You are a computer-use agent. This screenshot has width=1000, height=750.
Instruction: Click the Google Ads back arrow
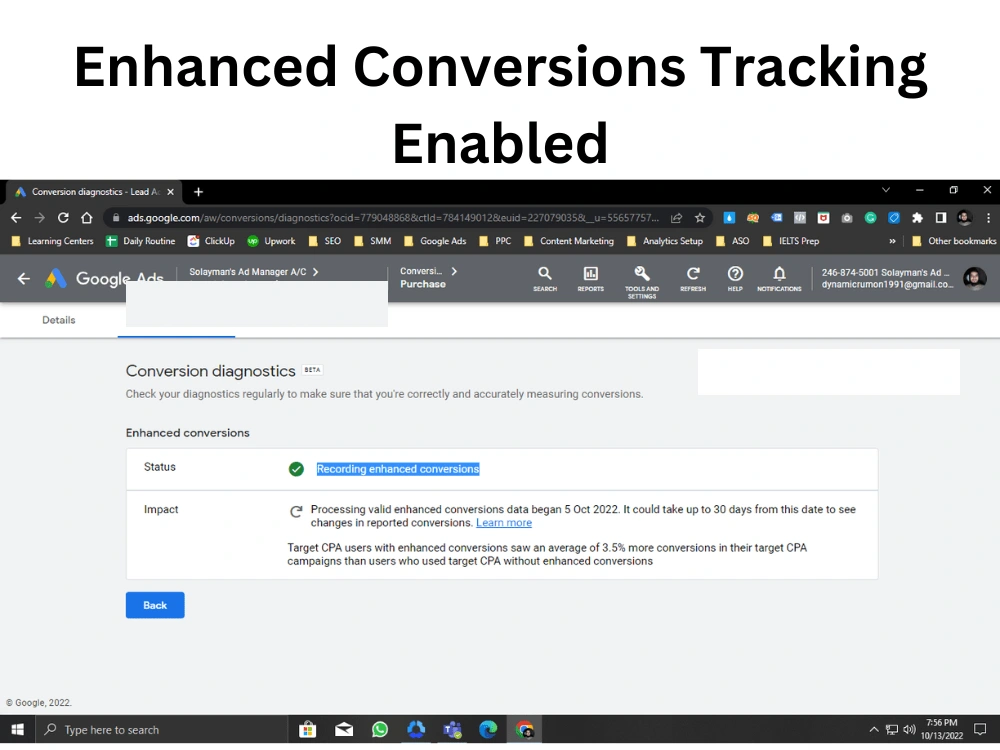tap(24, 279)
